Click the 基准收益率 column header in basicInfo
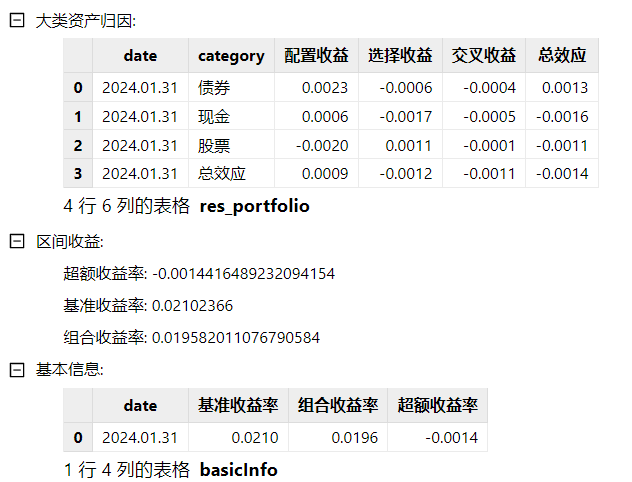 click(238, 406)
